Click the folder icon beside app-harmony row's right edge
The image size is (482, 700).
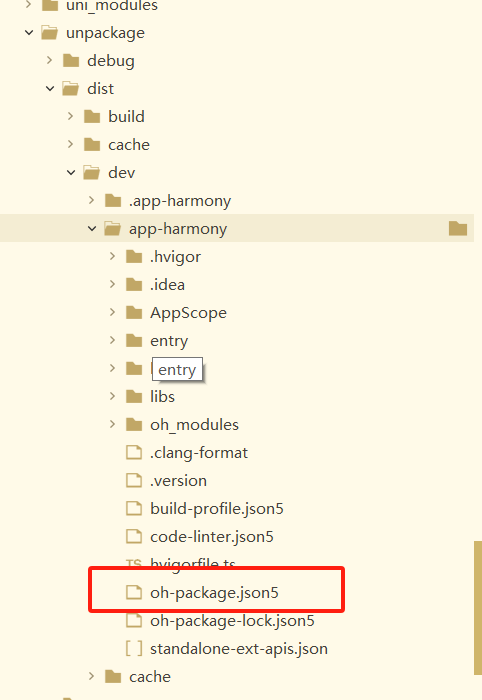[x=458, y=228]
